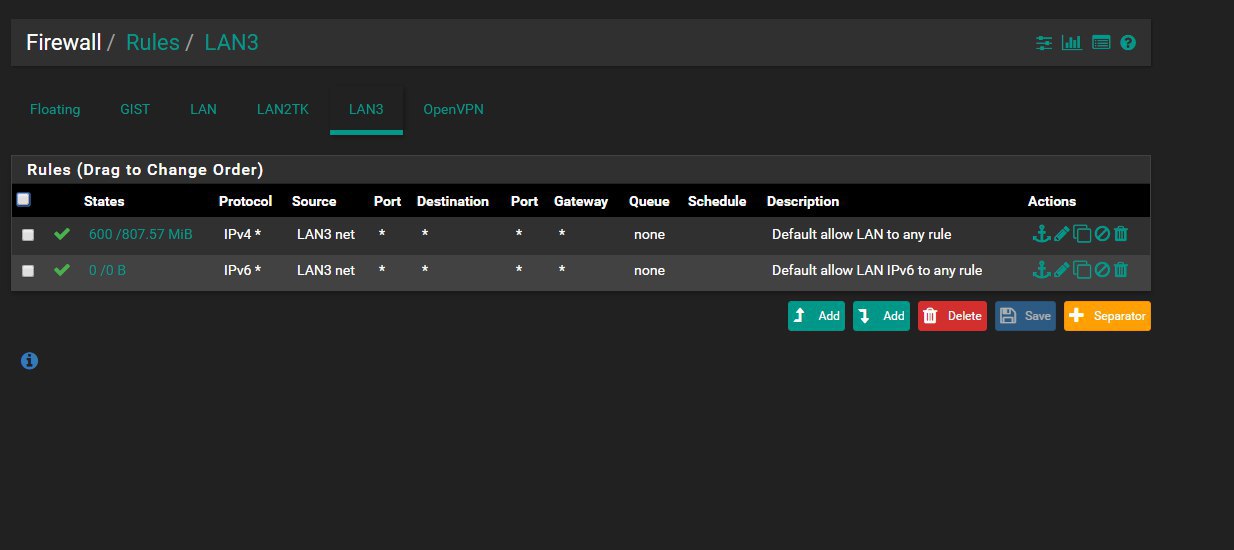Click the Queue column header
1234x550 pixels.
tap(649, 201)
